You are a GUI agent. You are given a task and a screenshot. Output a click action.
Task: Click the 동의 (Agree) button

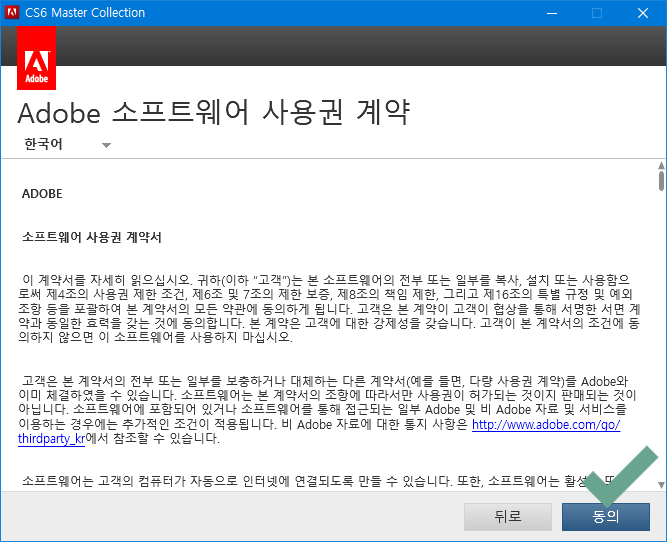pyautogui.click(x=606, y=517)
